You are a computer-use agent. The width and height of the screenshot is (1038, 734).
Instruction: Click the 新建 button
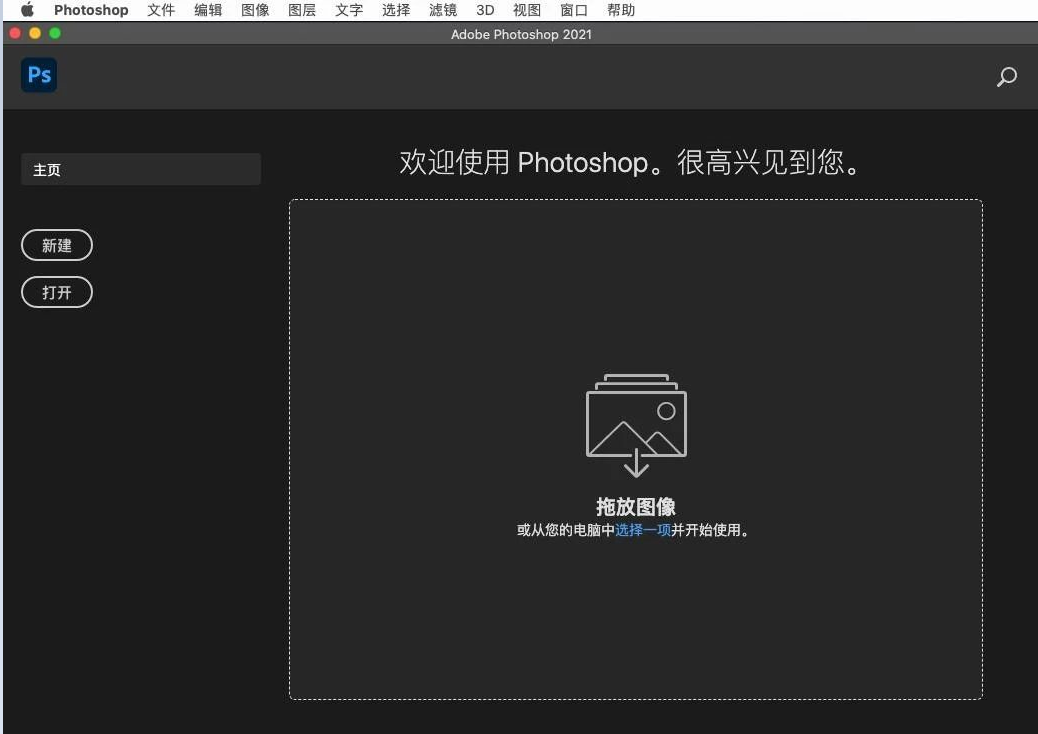click(57, 246)
